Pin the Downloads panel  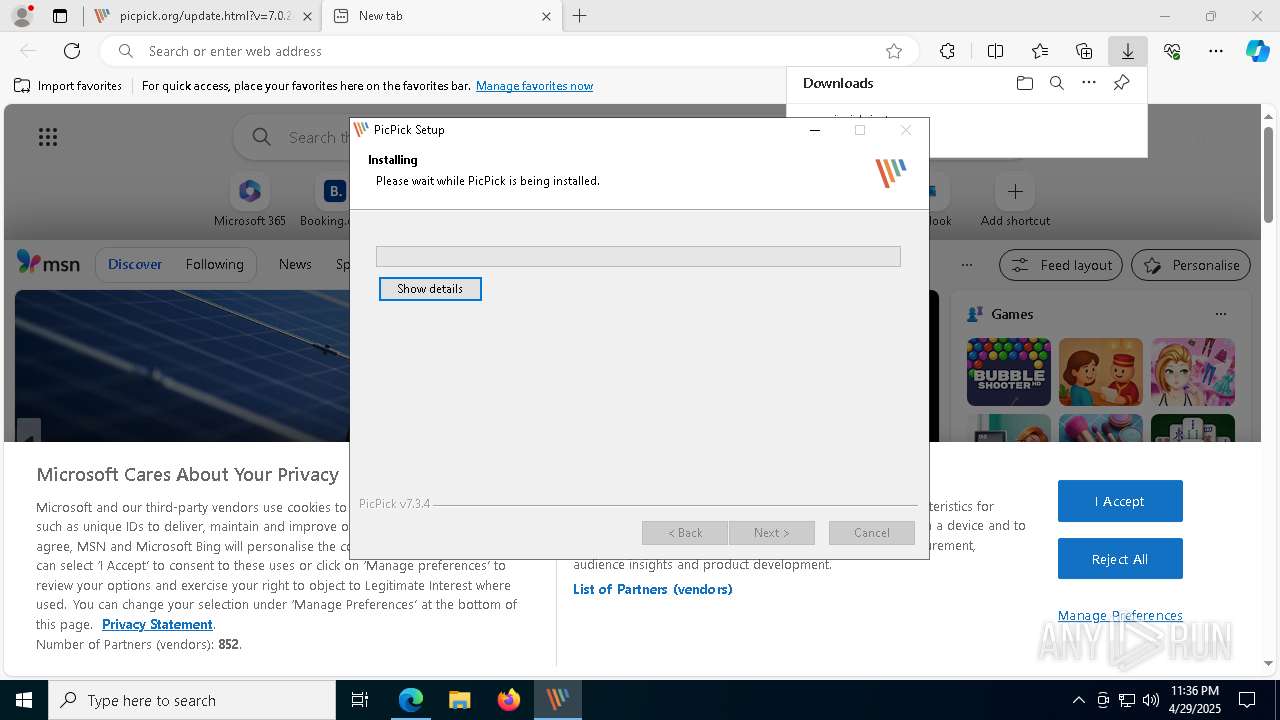tap(1121, 83)
